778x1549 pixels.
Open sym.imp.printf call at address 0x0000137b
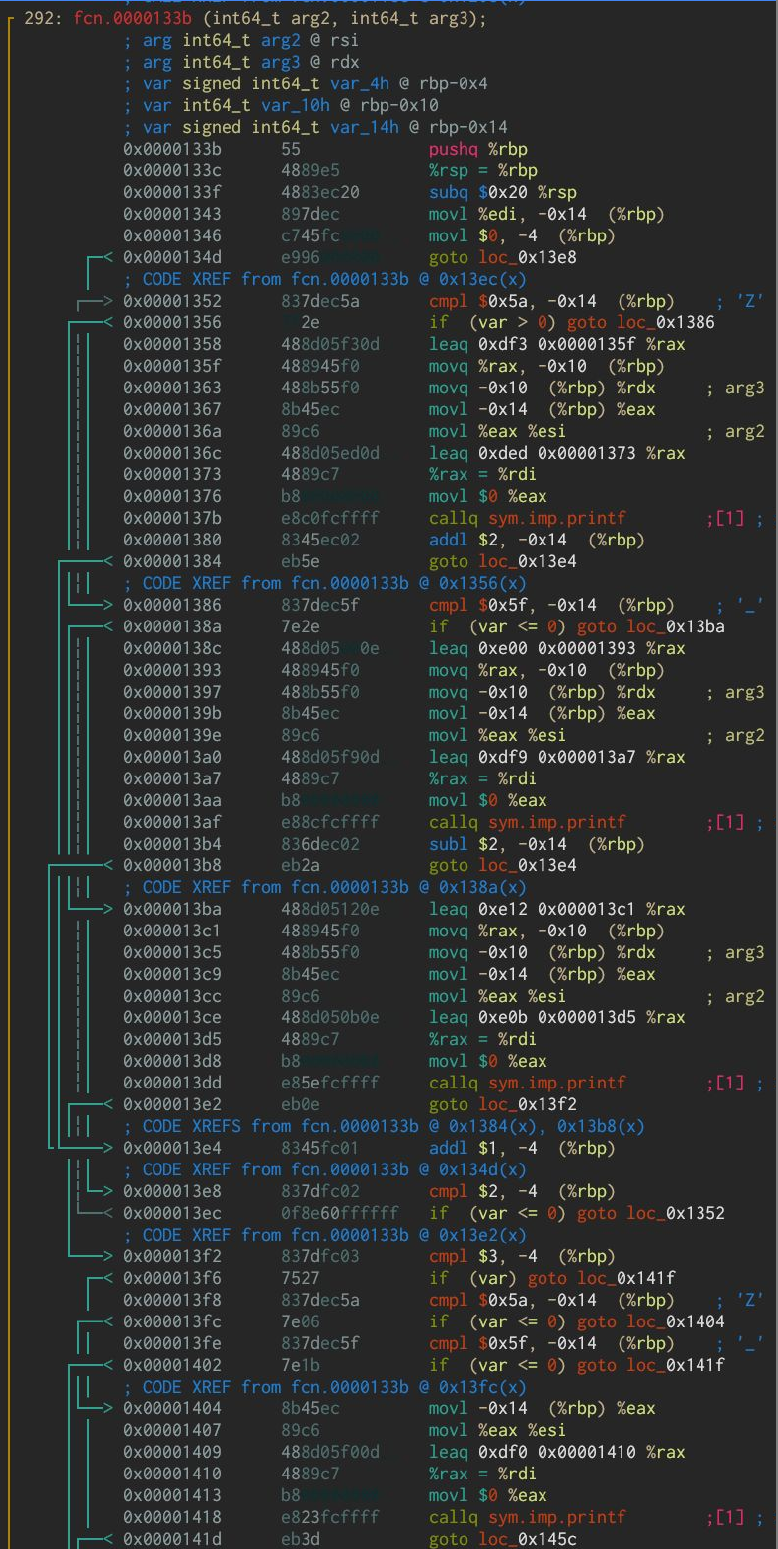(x=558, y=518)
